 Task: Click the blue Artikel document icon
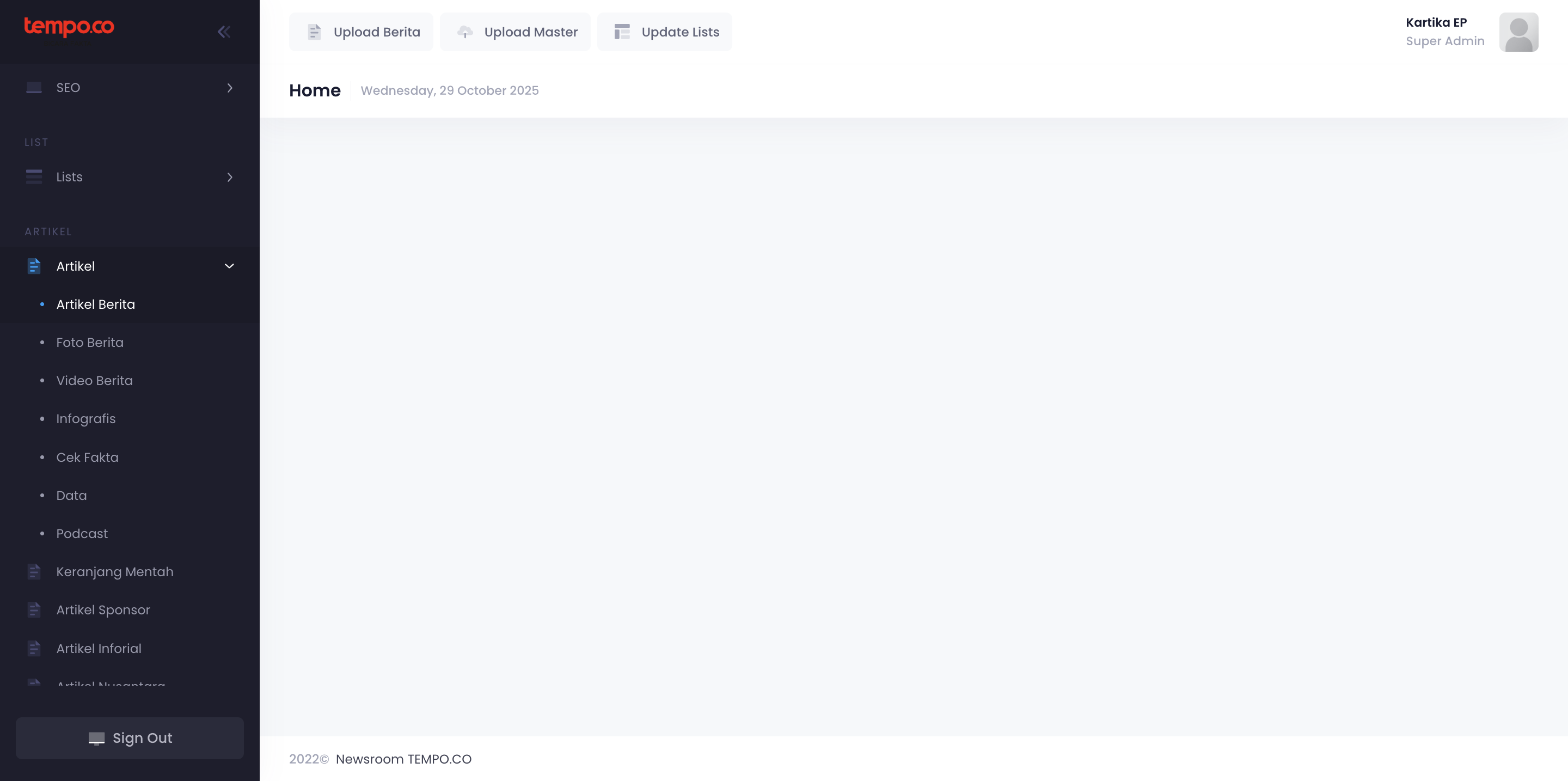click(34, 266)
